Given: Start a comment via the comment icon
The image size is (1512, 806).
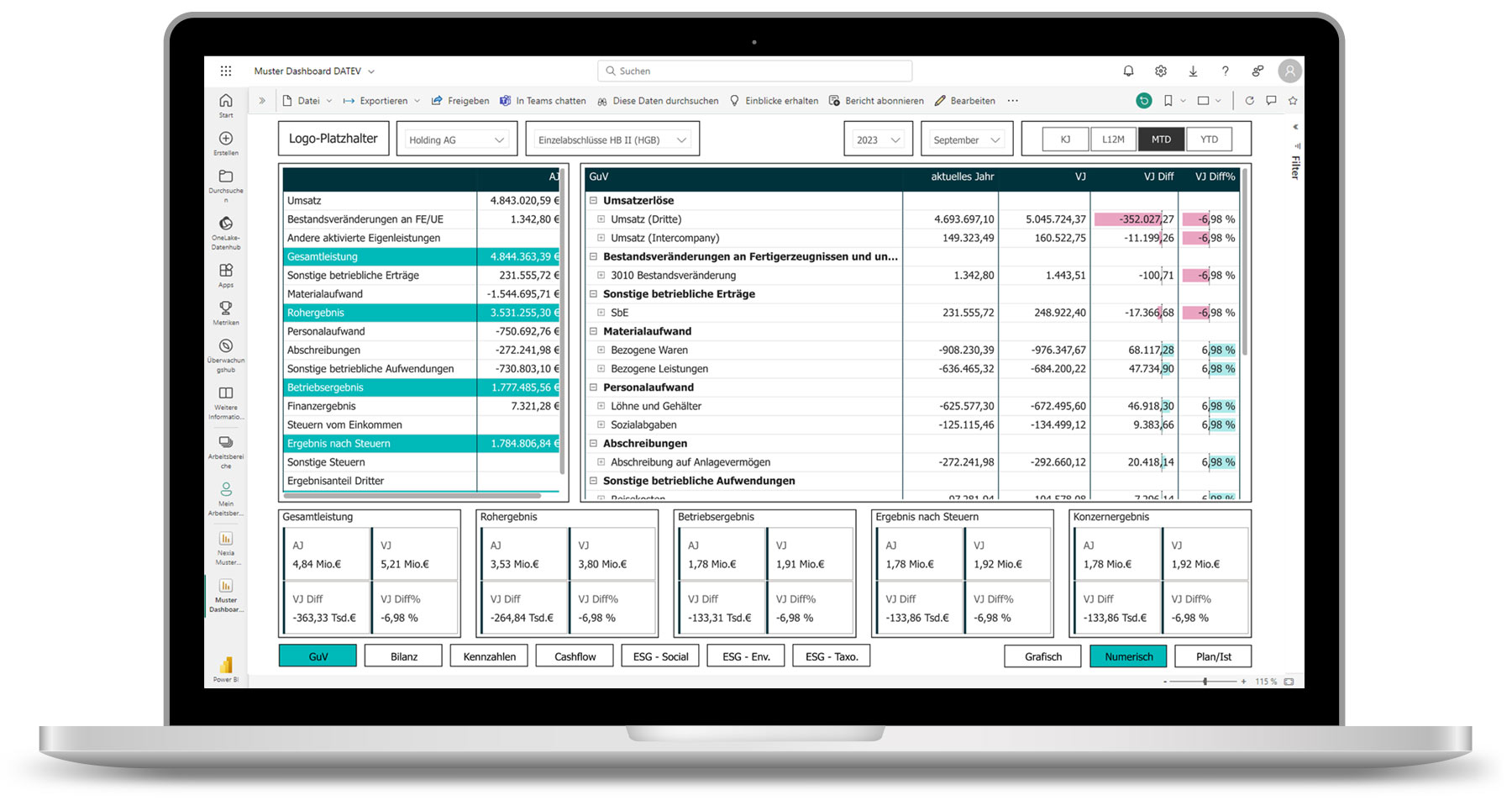Looking at the screenshot, I should (x=1271, y=100).
